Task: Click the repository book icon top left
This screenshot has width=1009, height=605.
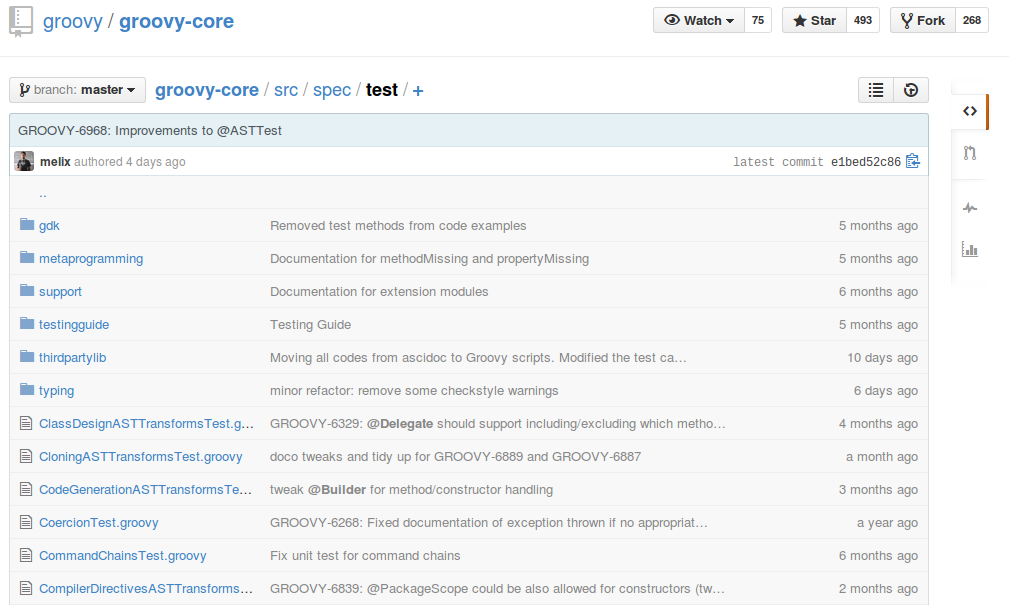Action: (20, 20)
